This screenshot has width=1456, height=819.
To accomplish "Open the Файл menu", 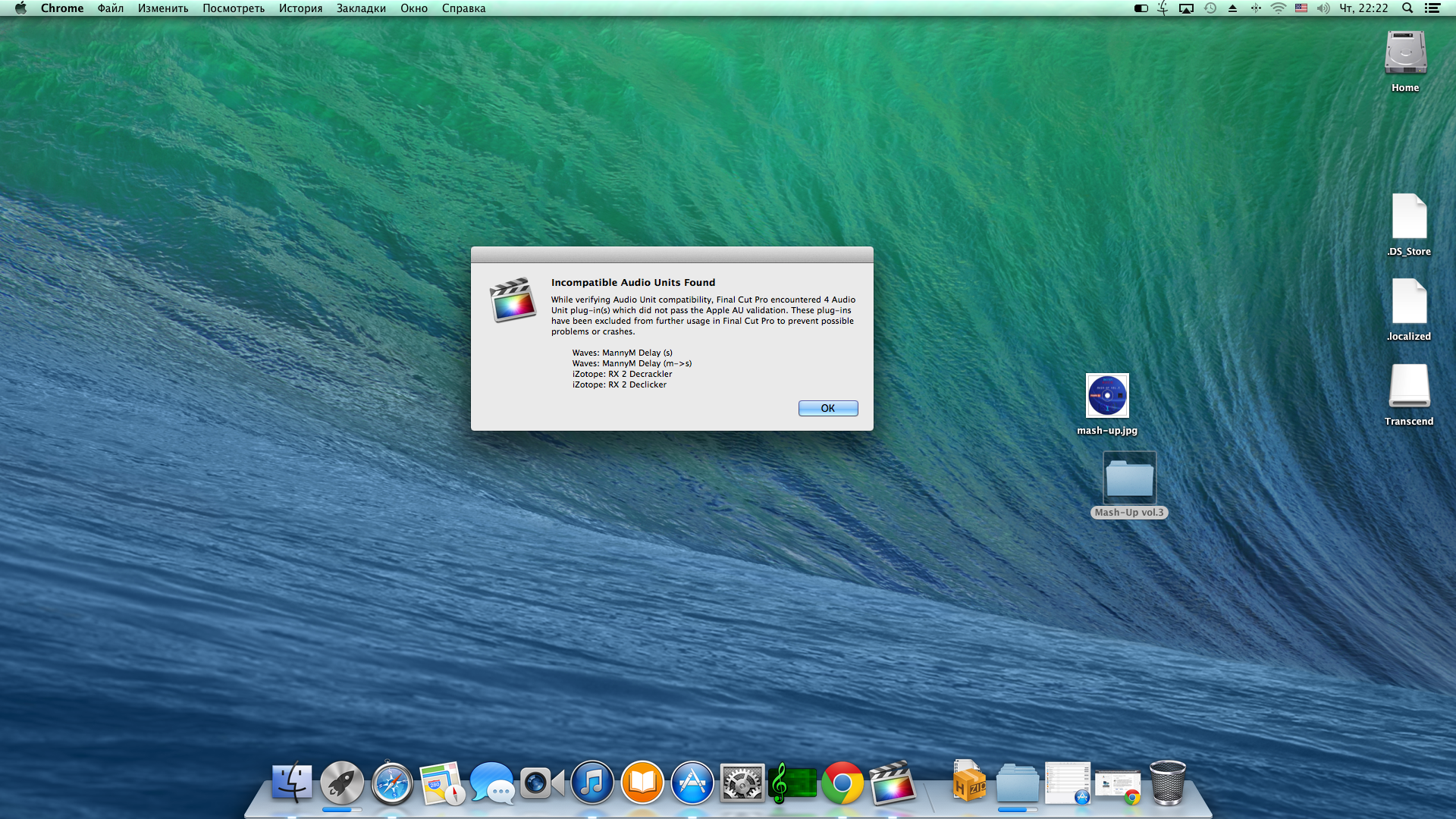I will click(x=110, y=8).
